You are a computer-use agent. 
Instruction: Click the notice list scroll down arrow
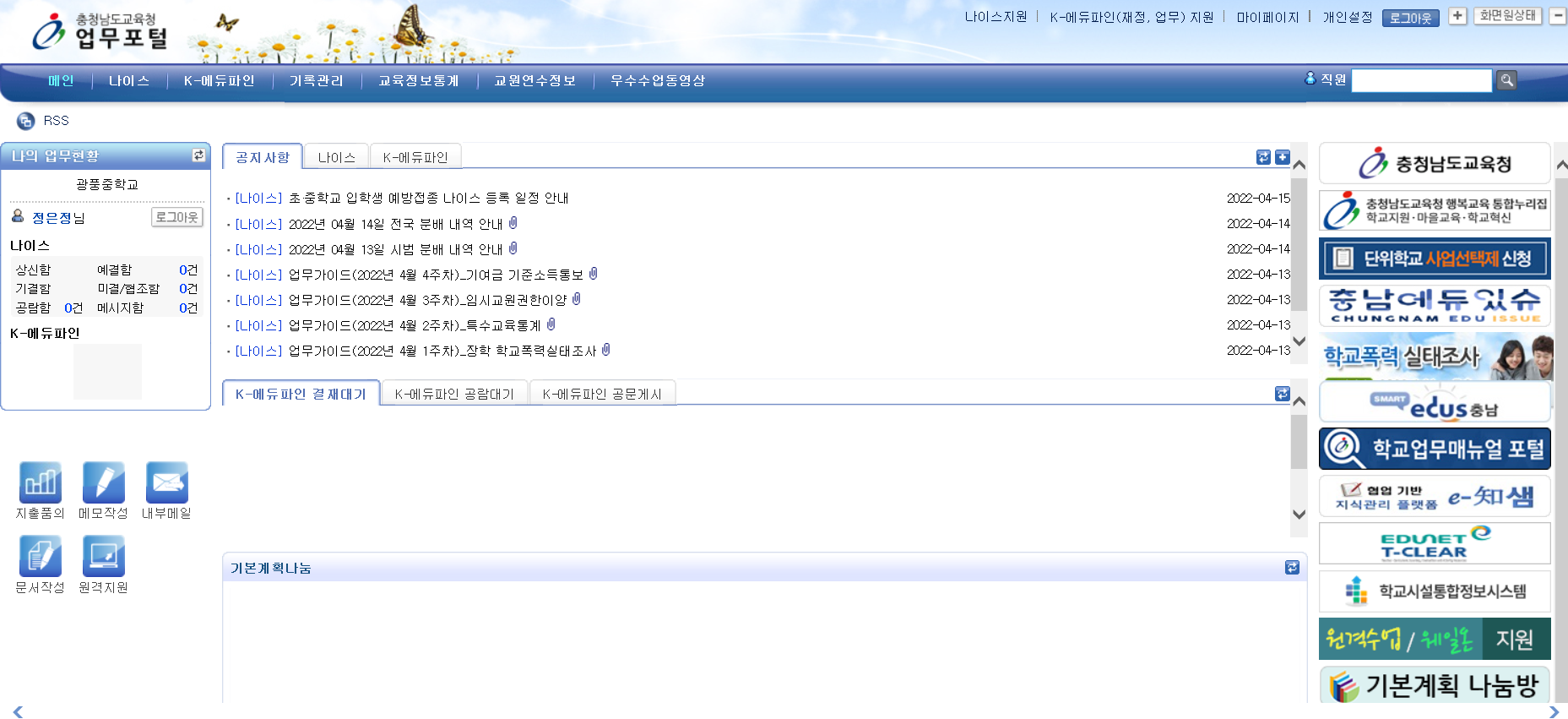tap(1299, 341)
